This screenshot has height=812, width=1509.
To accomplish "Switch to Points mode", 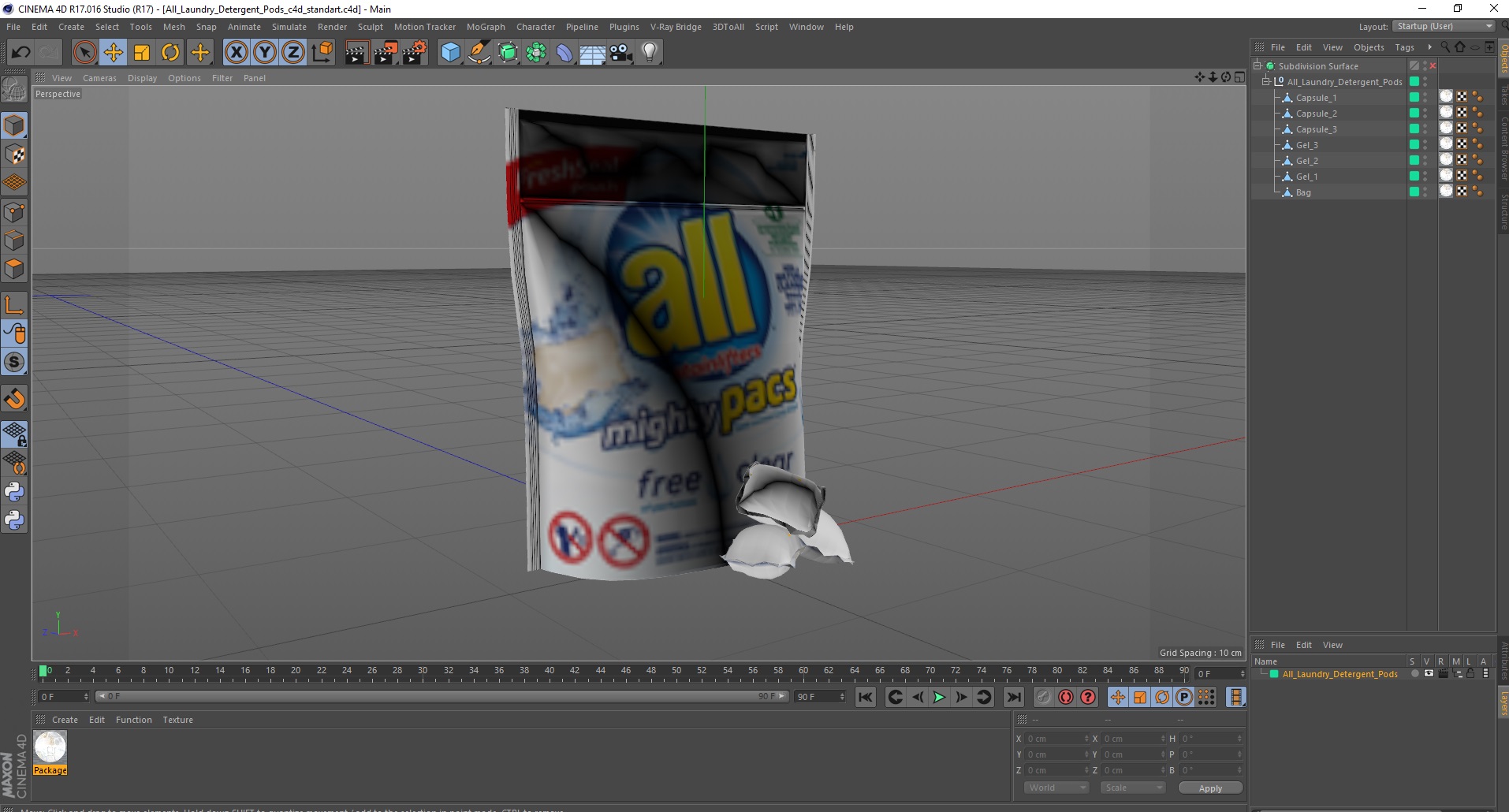I will coord(14,212).
